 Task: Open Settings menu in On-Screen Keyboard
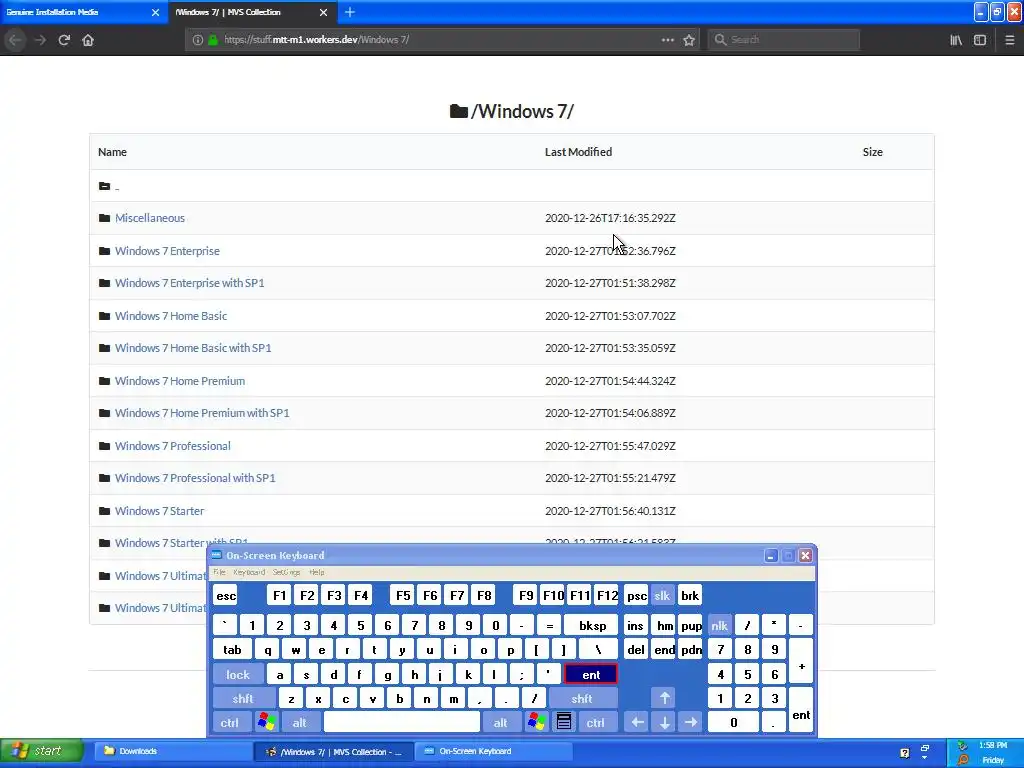click(286, 572)
